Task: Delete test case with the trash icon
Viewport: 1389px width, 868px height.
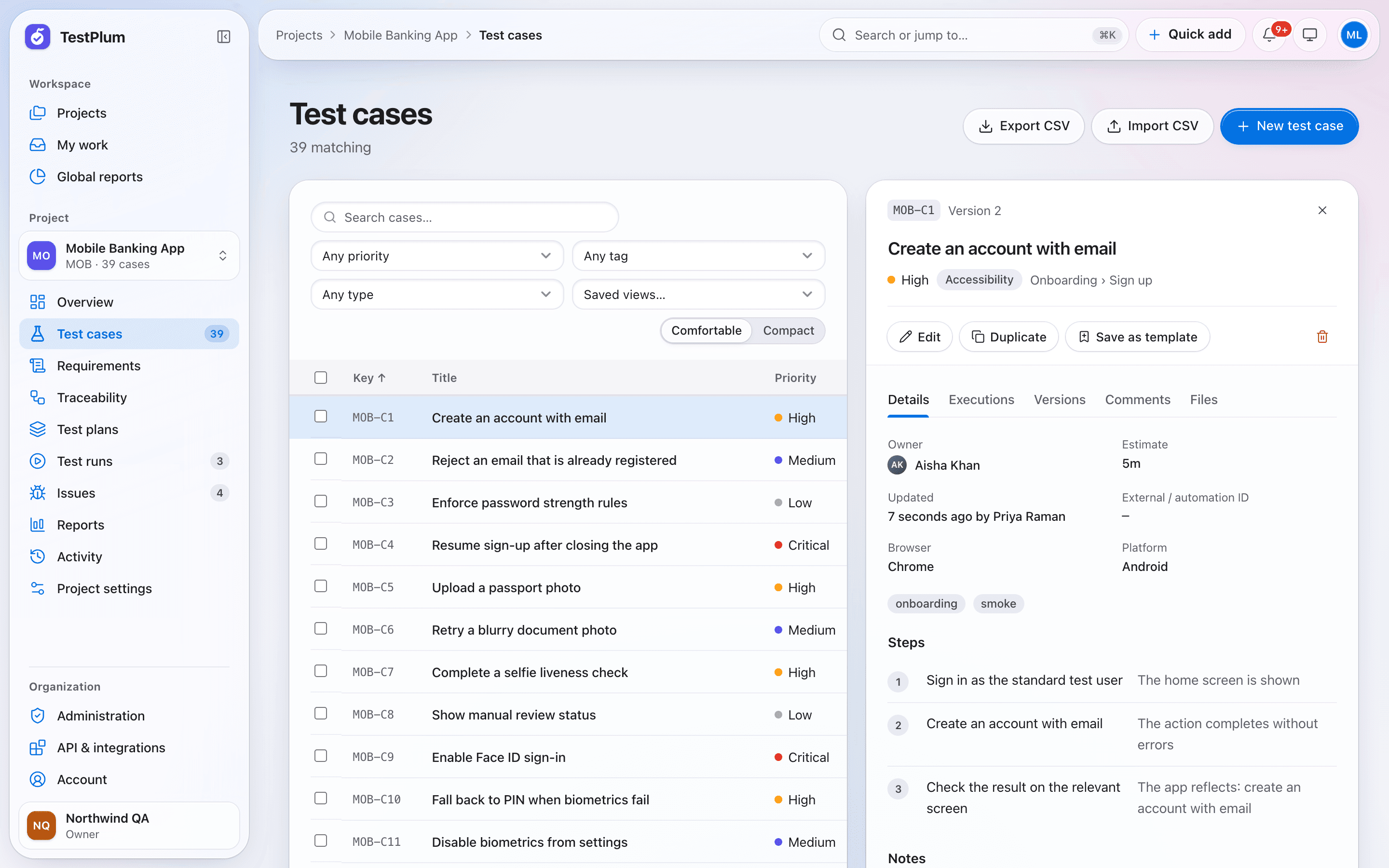Action: pos(1322,337)
